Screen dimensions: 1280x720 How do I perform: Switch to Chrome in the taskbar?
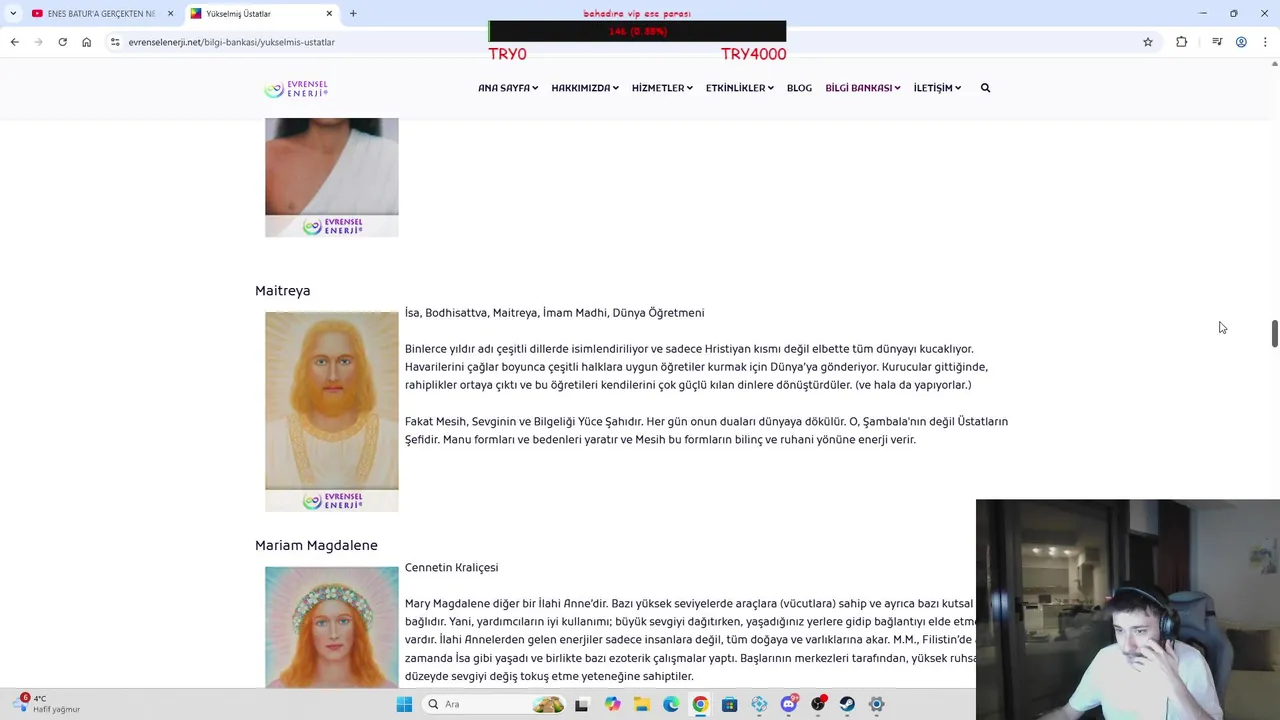pyautogui.click(x=700, y=704)
